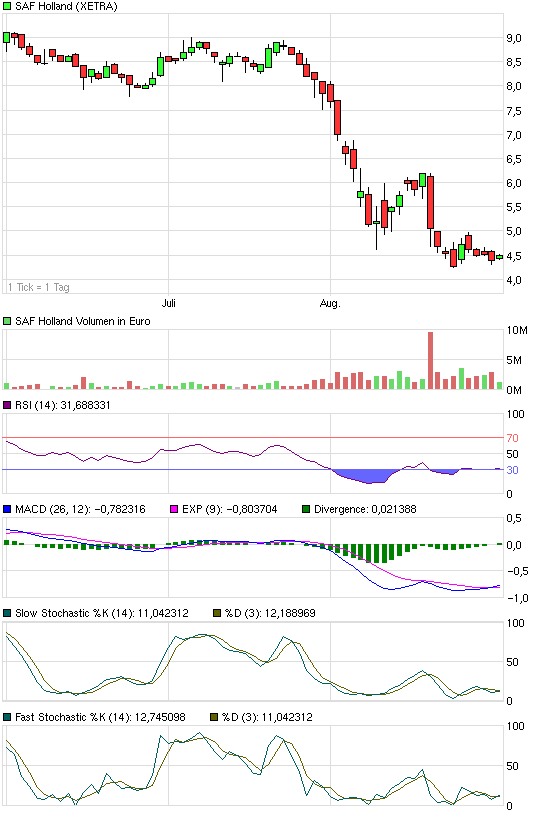The image size is (545, 814).
Task: Click the blue 30 RSI oversold label
Action: 512,470
